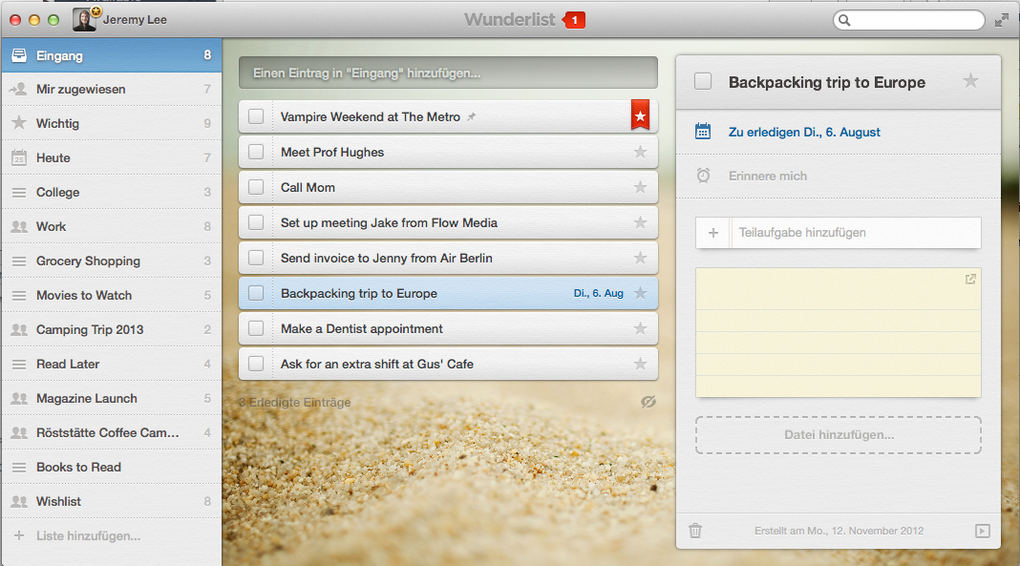Click Erinnere mich to set reminder
Image resolution: width=1020 pixels, height=566 pixels.
click(x=768, y=176)
